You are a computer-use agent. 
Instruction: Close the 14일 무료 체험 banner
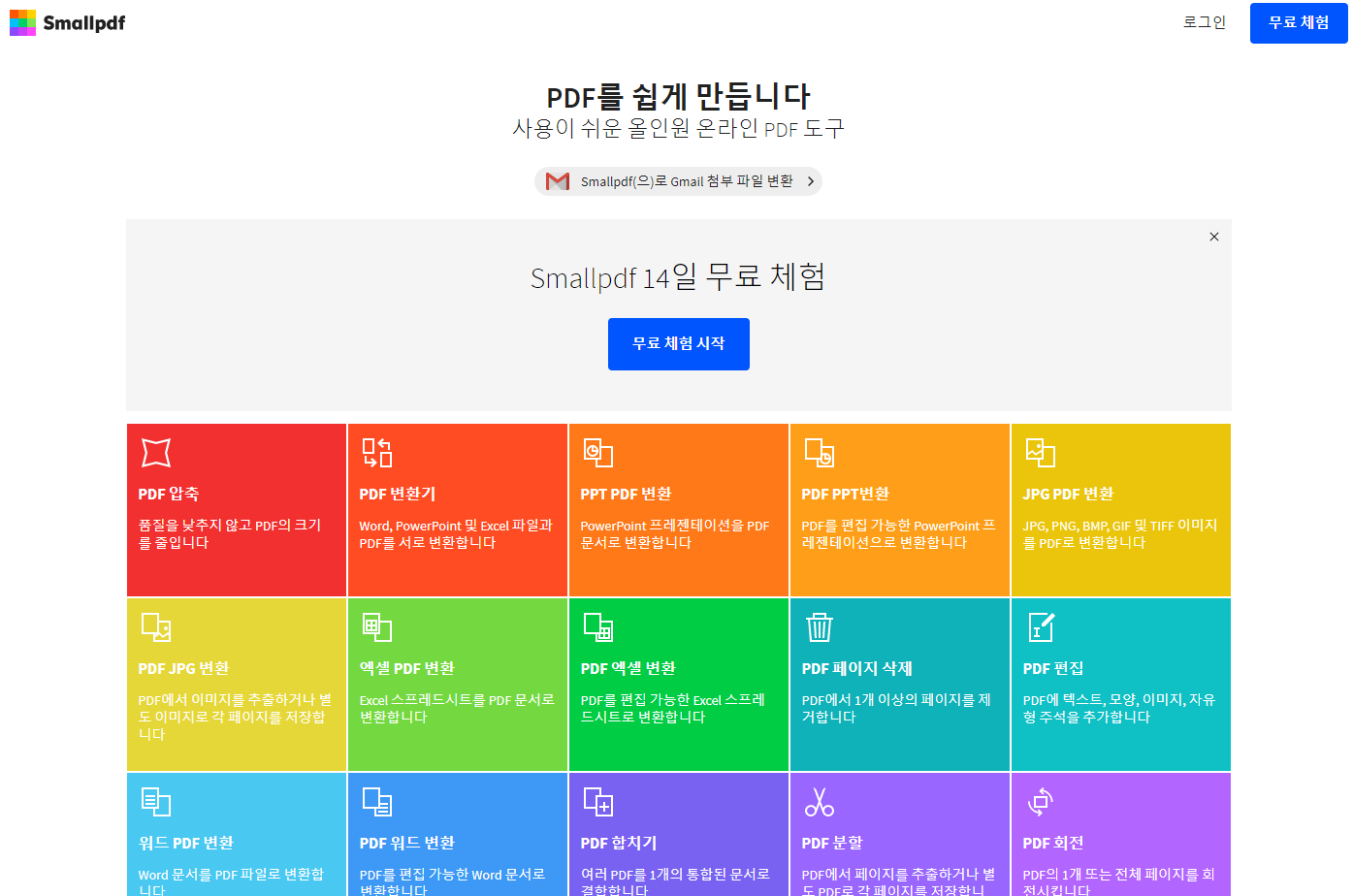pos(1213,237)
